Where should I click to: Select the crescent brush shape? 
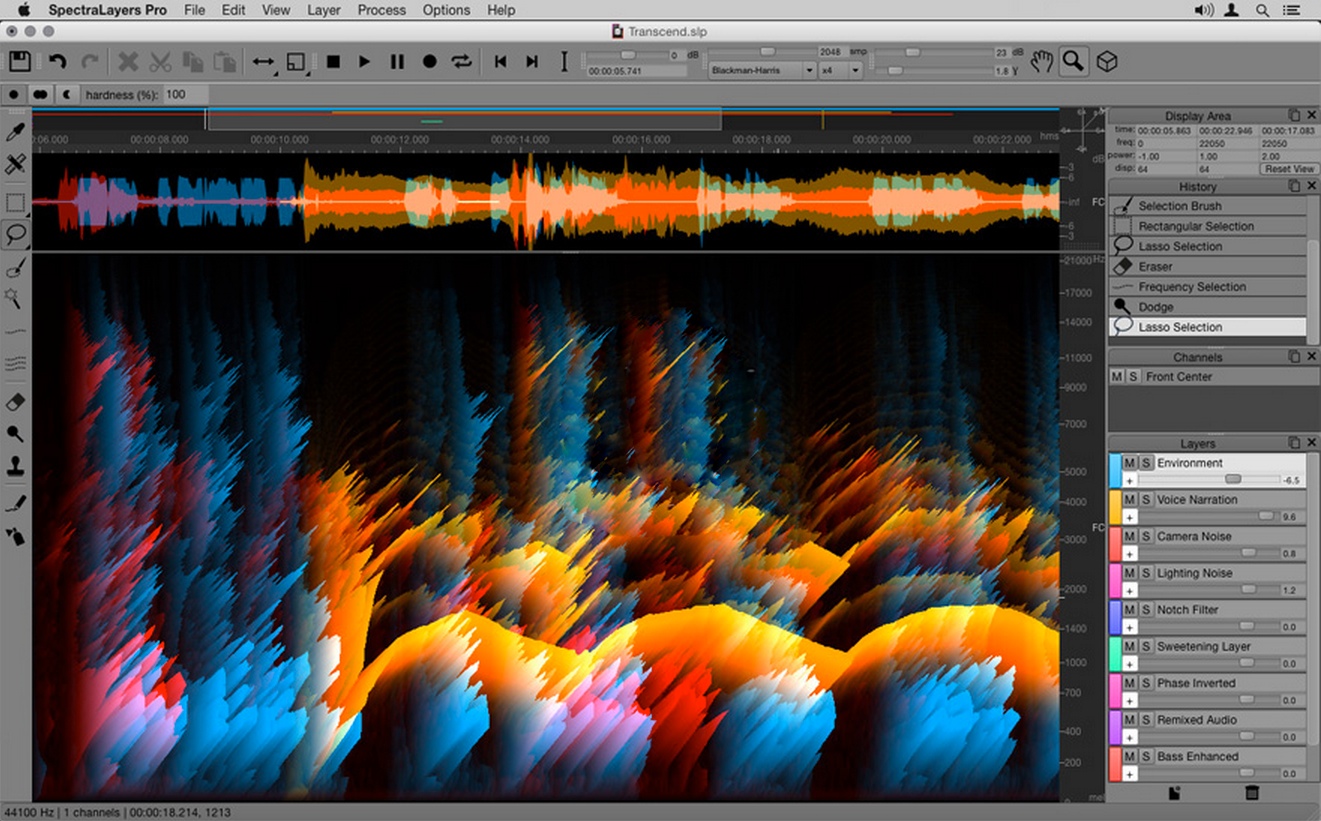67,94
